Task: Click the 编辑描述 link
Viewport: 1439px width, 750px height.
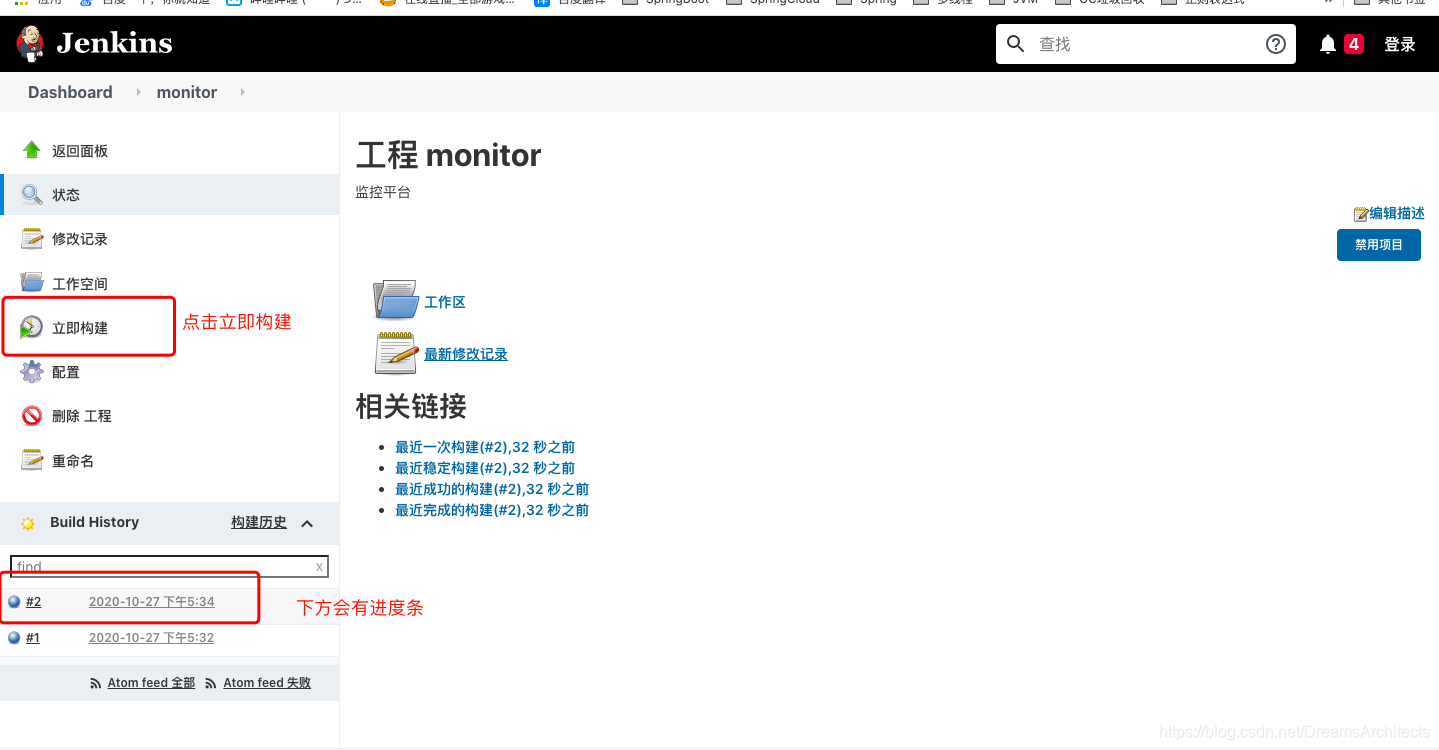Action: [1397, 213]
